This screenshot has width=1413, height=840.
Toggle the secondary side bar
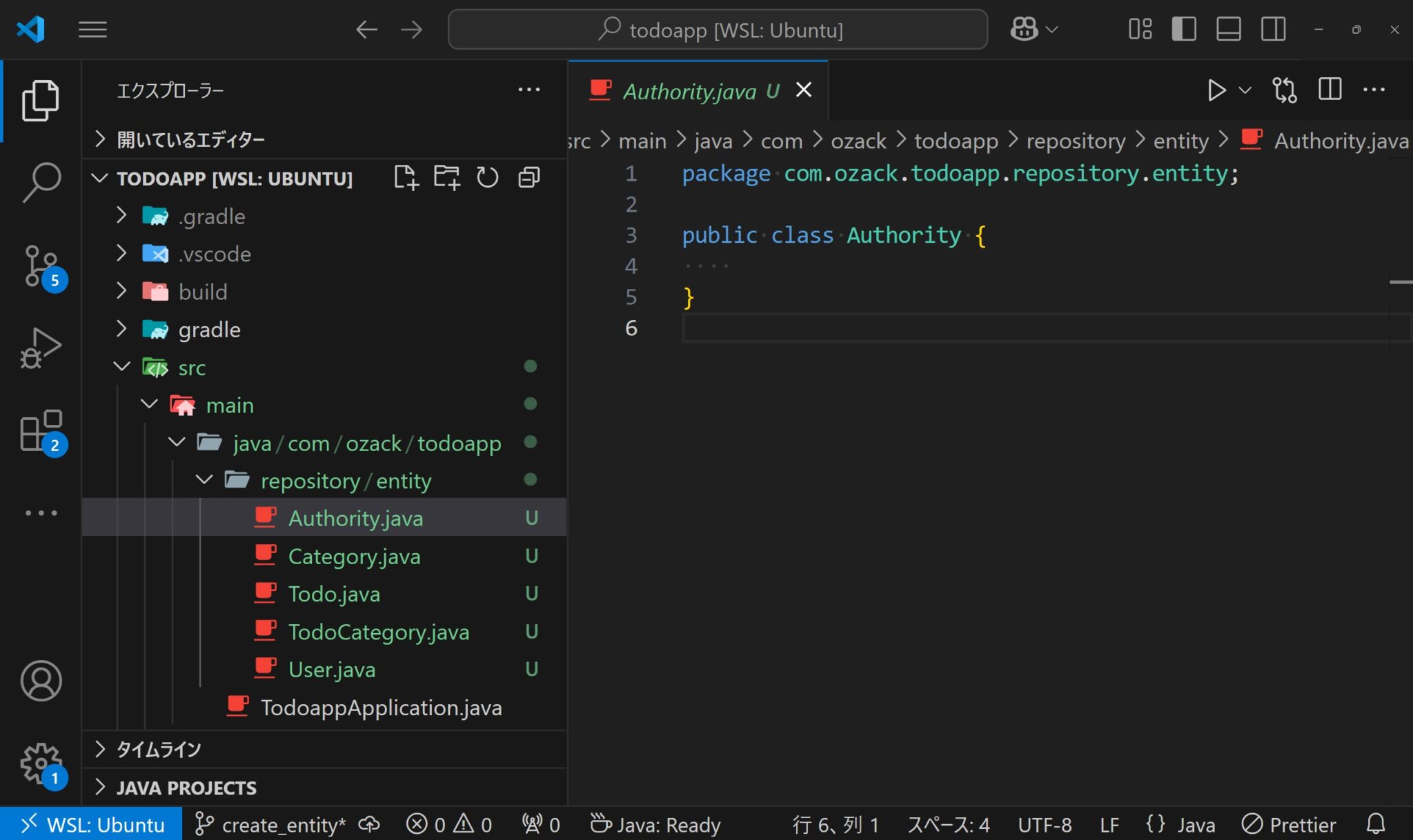coord(1273,29)
